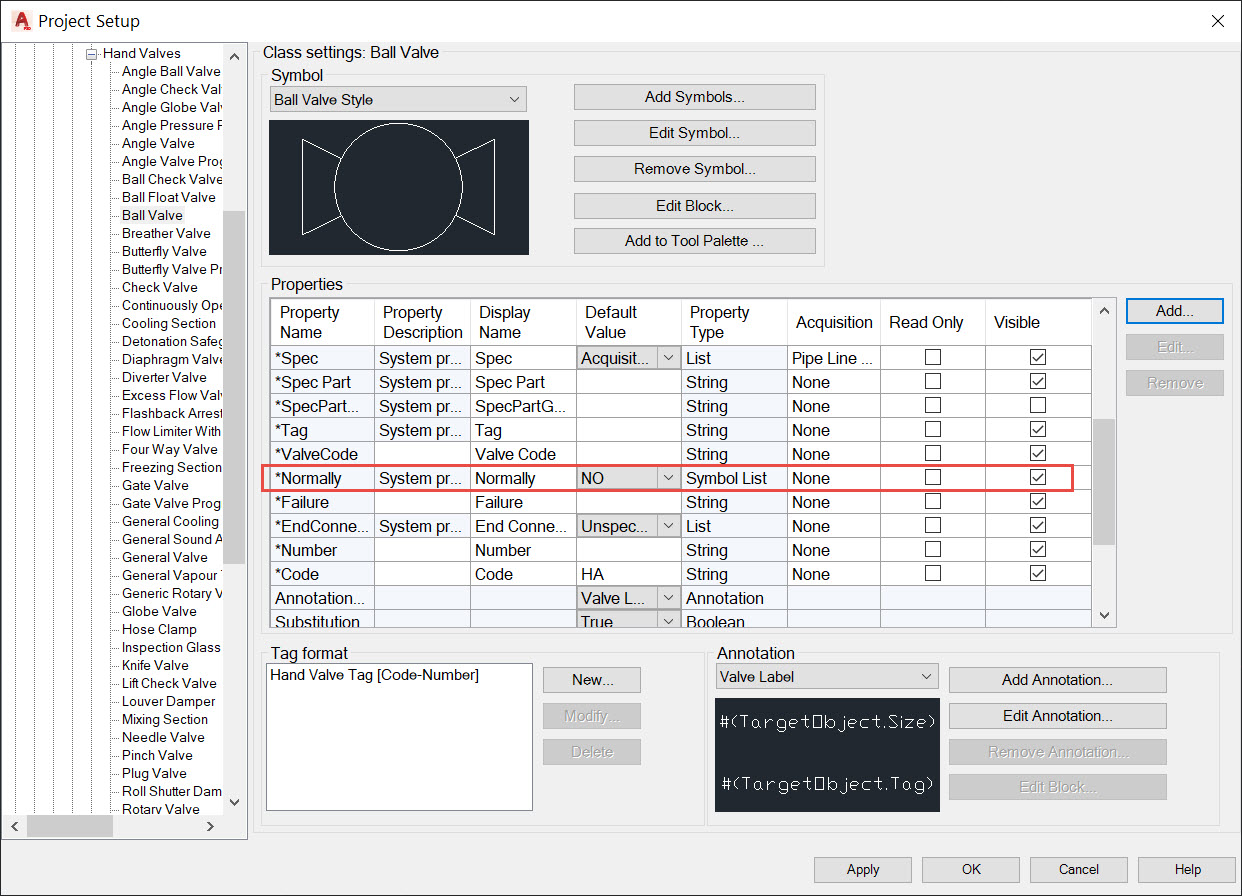Click the *Failure property name cell
This screenshot has width=1242, height=896.
(322, 502)
